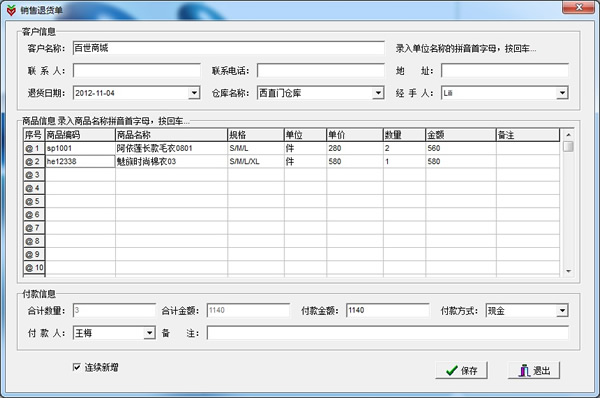Click the cell he12338

click(80, 161)
